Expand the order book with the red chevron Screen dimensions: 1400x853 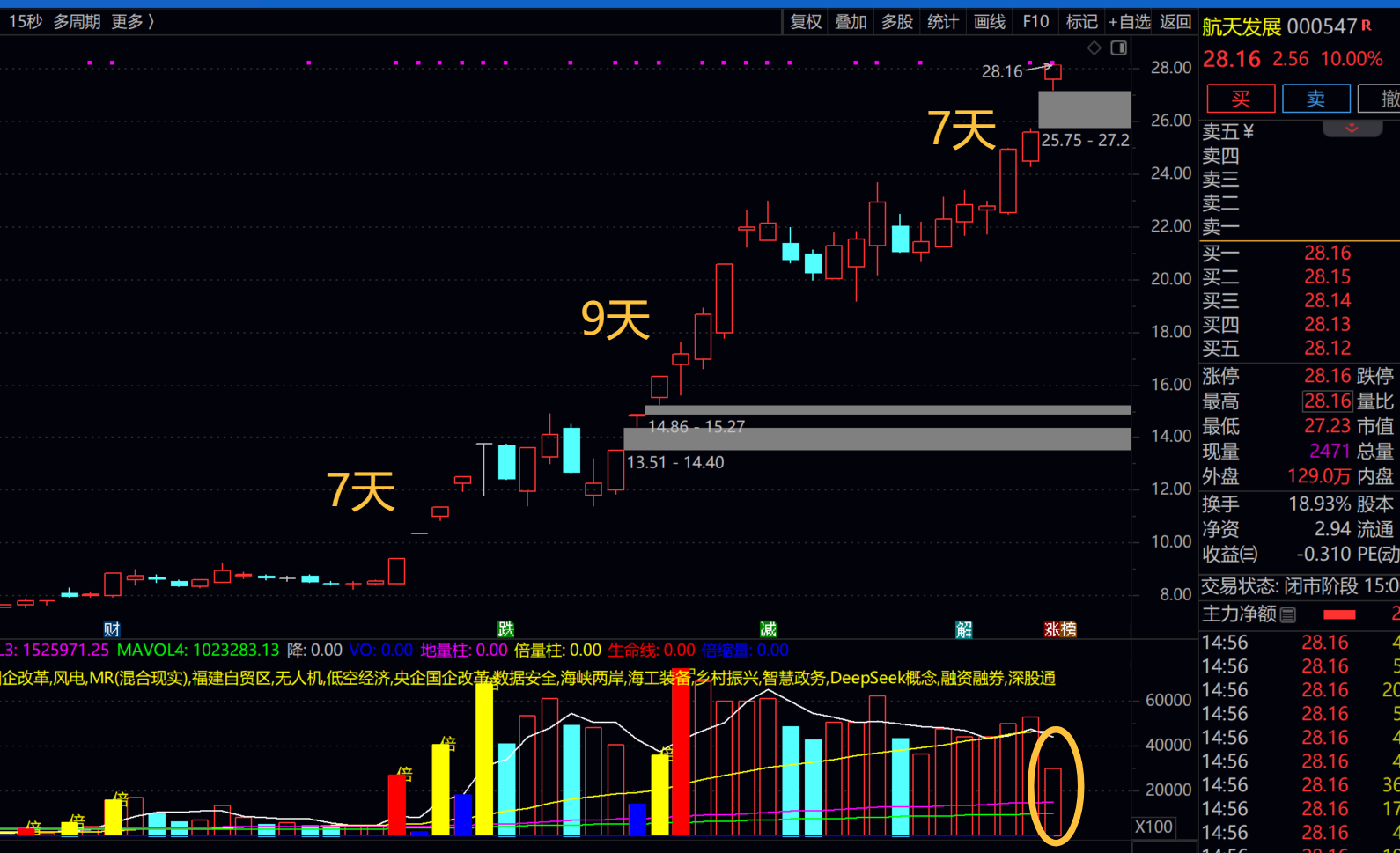1352,129
